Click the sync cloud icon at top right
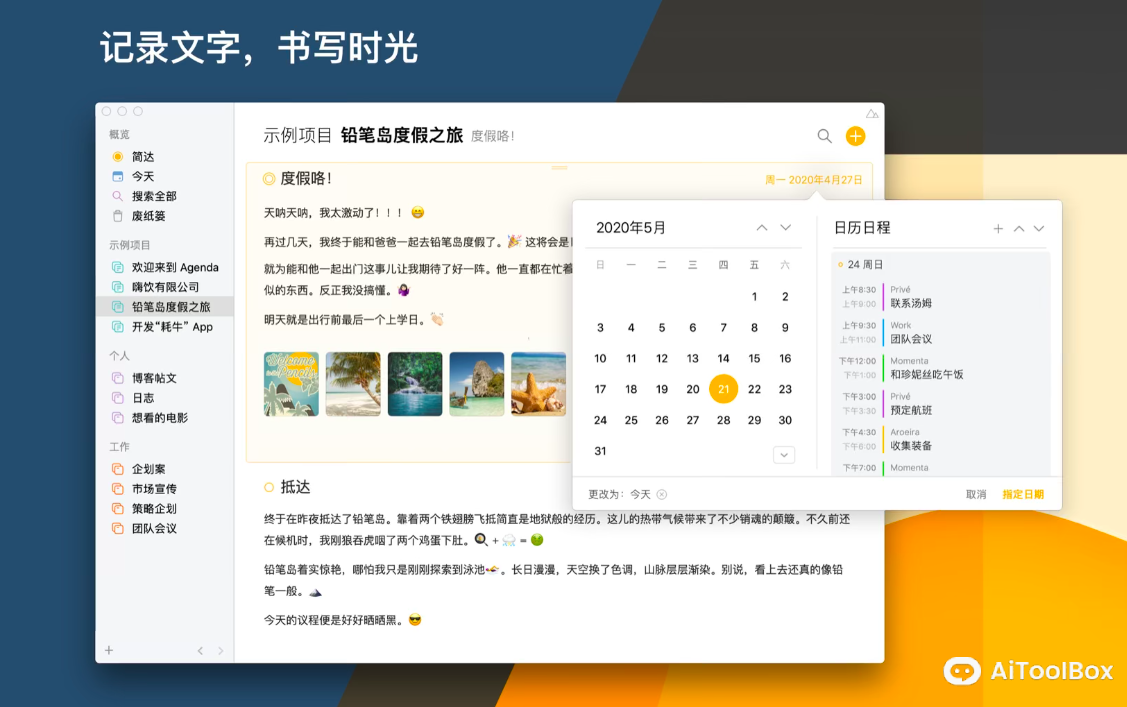Viewport: 1127px width, 707px height. 870,115
